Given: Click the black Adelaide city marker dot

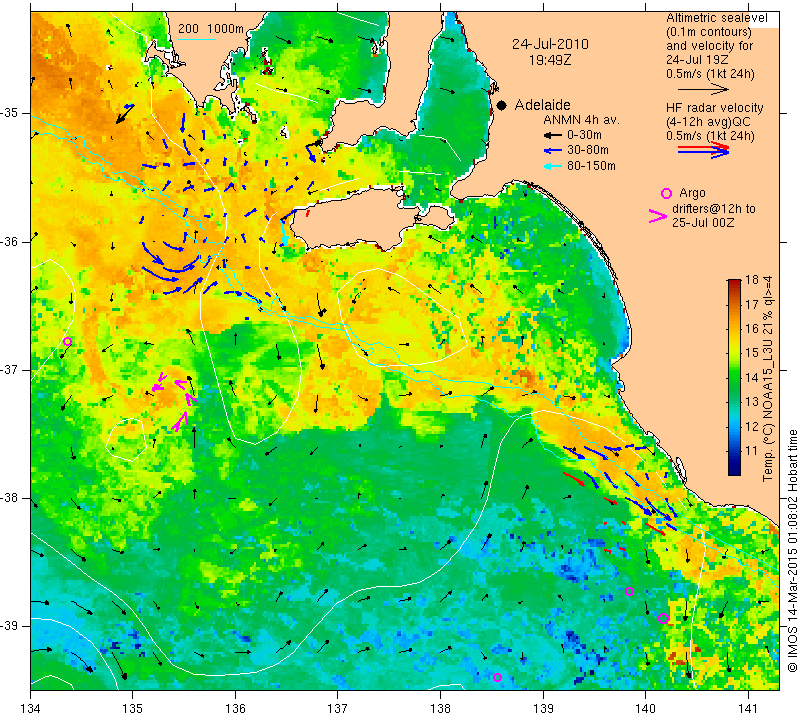Looking at the screenshot, I should point(502,105).
